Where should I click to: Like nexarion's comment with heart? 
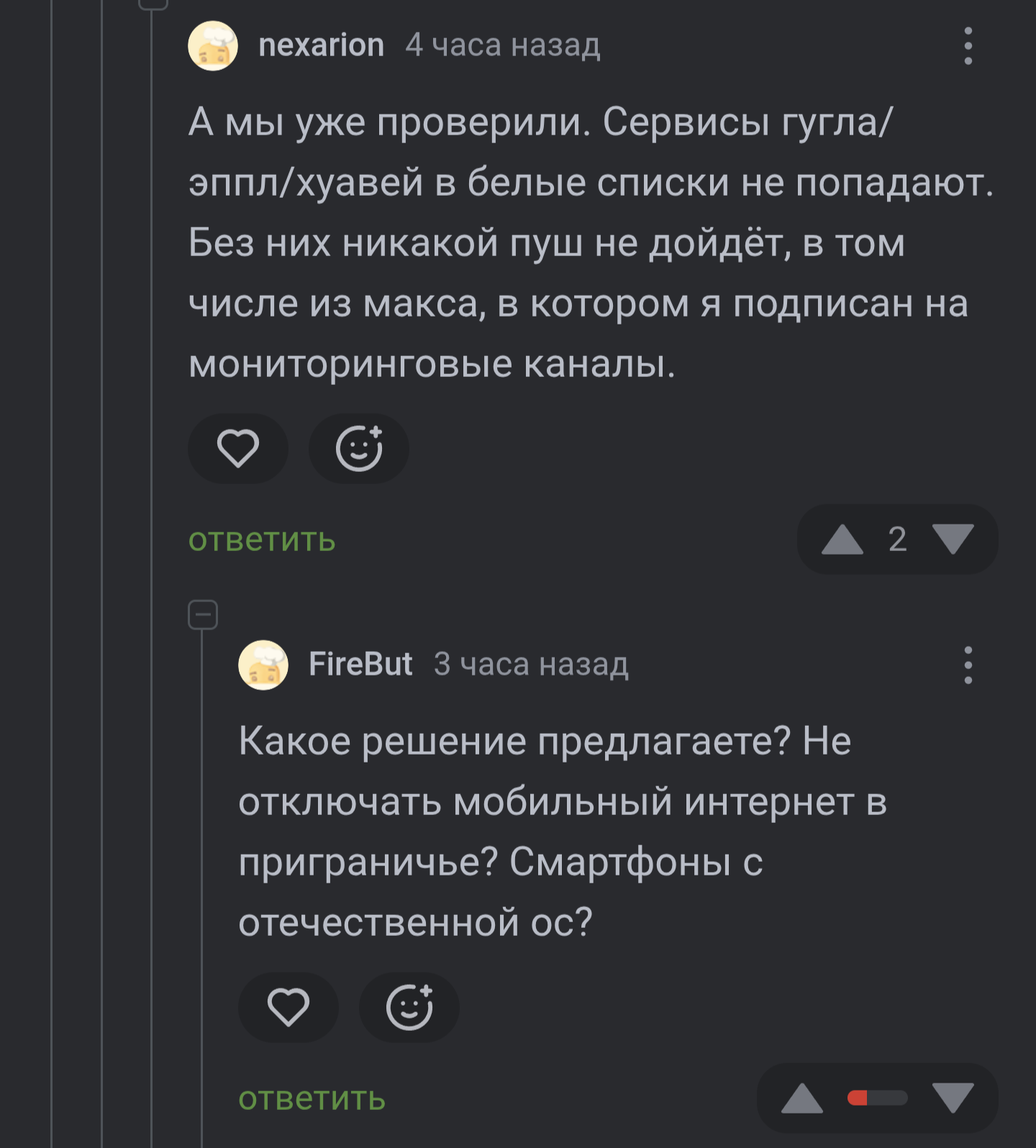pyautogui.click(x=238, y=449)
